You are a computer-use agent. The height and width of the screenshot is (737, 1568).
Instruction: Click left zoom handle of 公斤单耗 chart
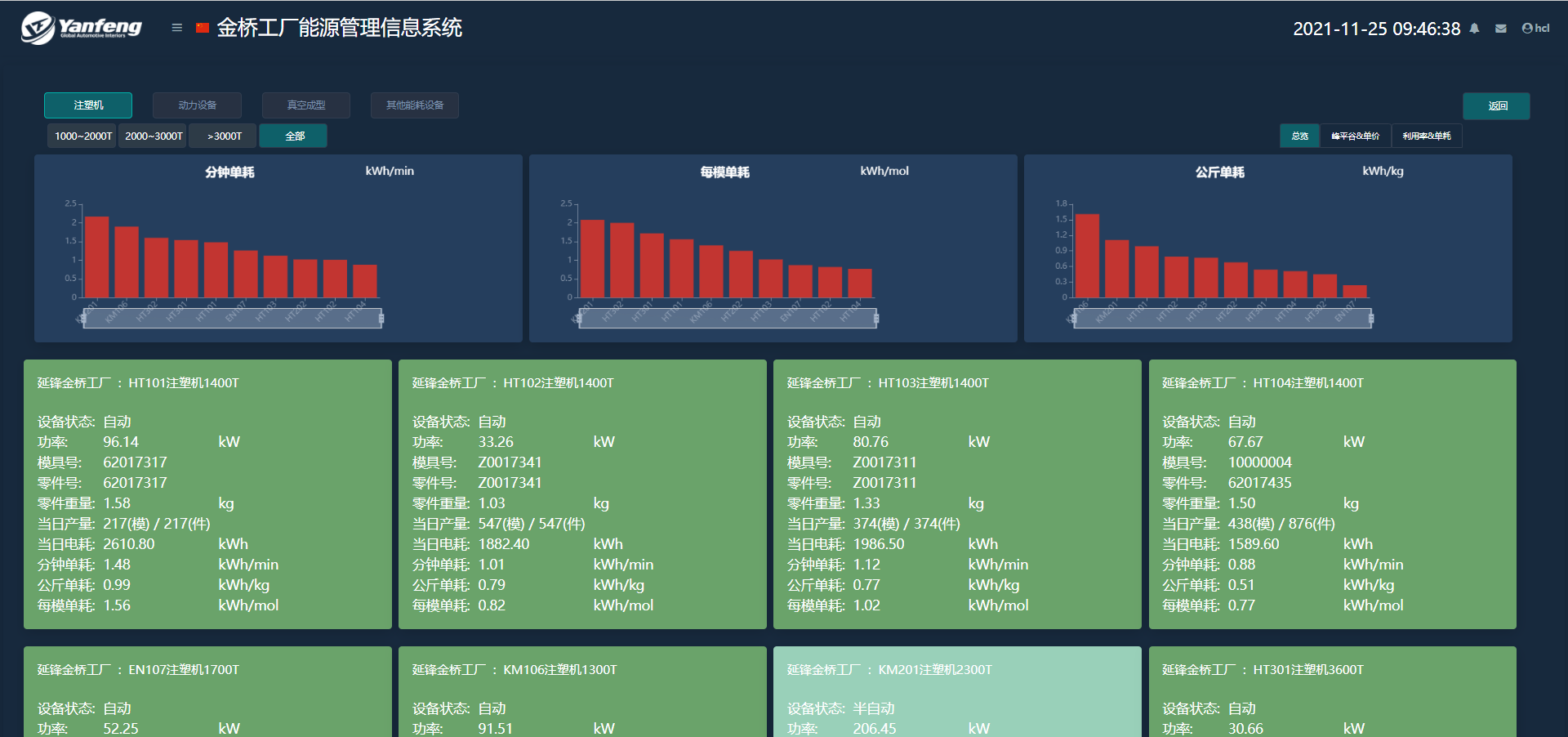click(1074, 319)
